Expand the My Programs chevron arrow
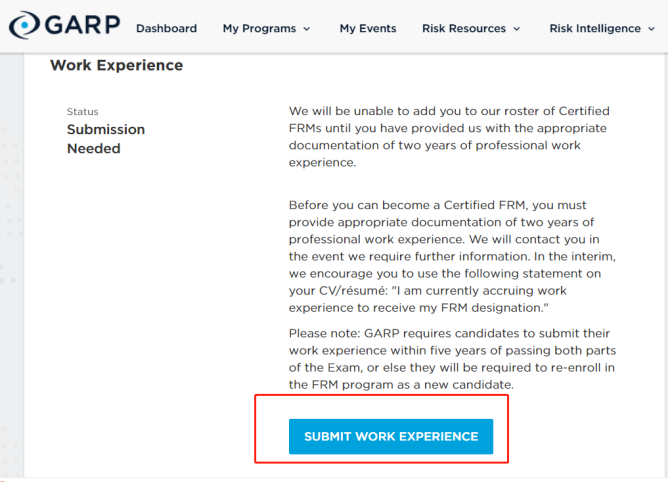Image resolution: width=669 pixels, height=482 pixels. [306, 29]
